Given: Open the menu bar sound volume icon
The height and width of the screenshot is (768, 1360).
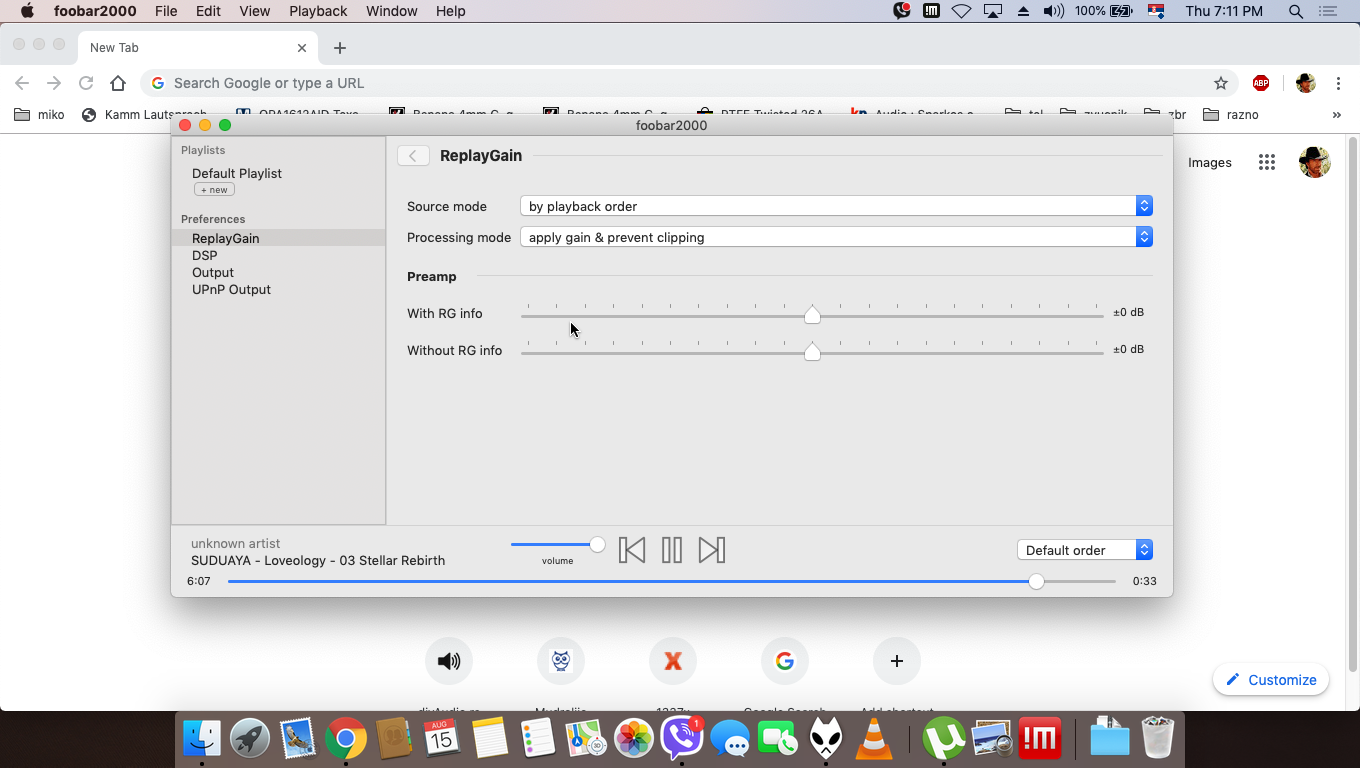Looking at the screenshot, I should [x=1054, y=11].
